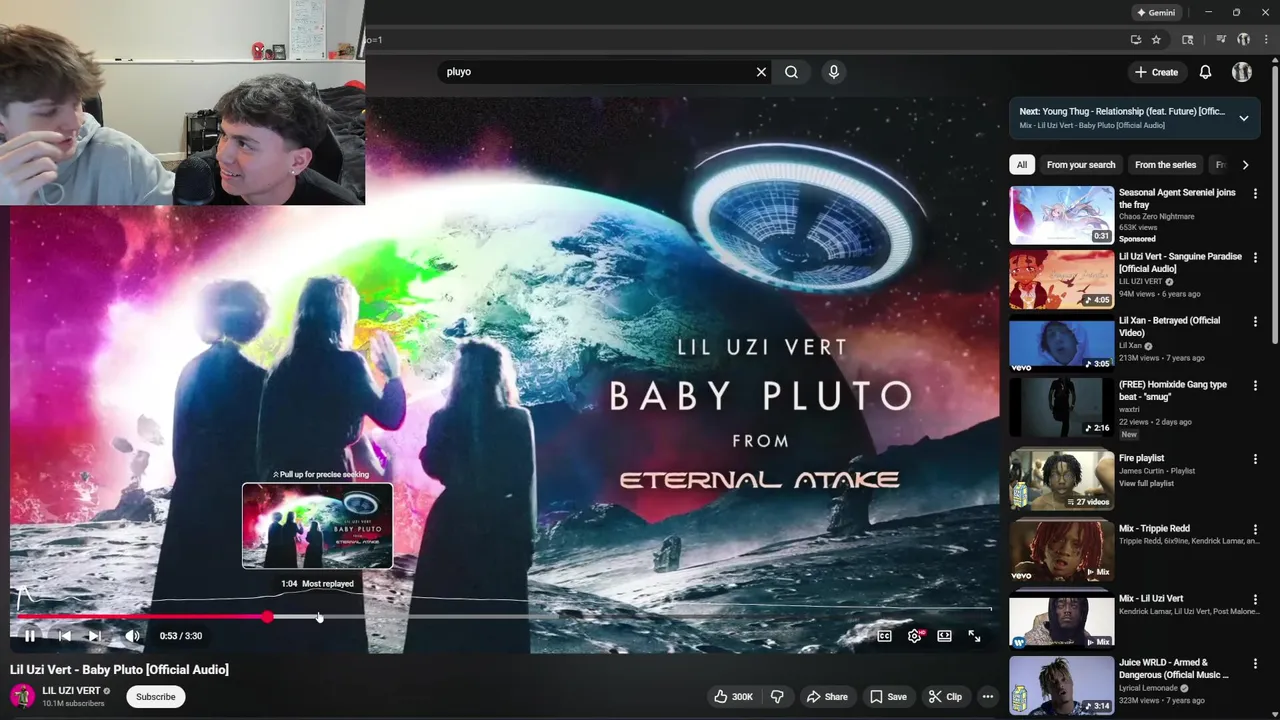Dislike the Baby Pluto video
The image size is (1280, 720).
[x=777, y=697]
